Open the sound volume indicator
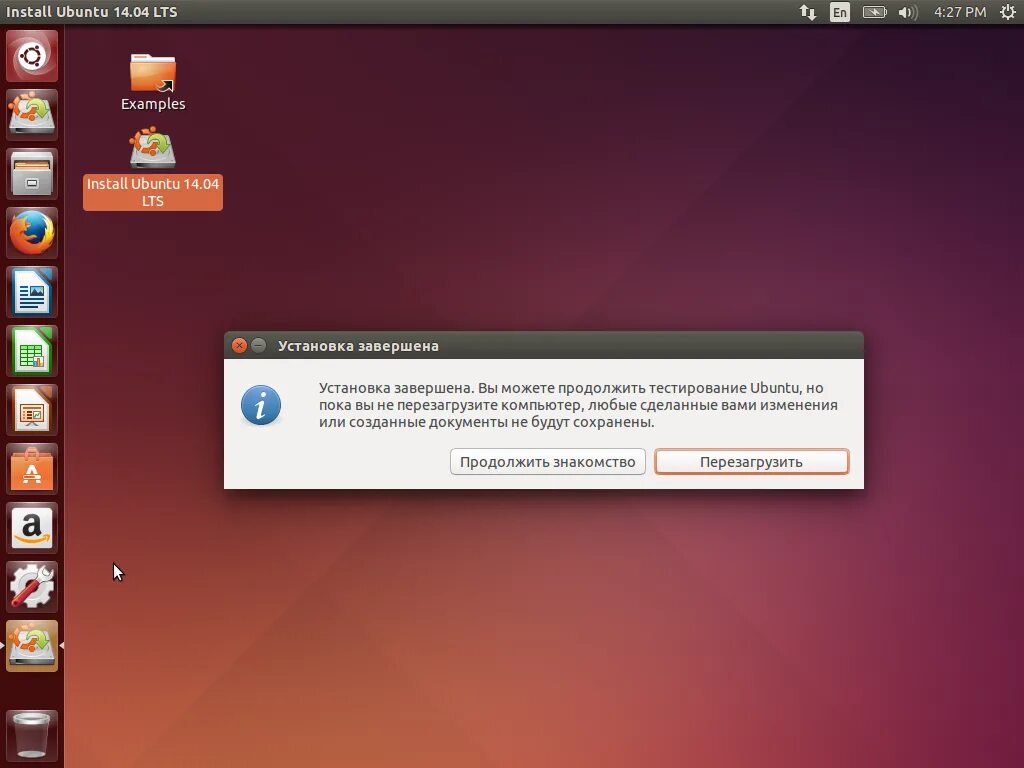Screen dimensions: 1024x768 coord(908,12)
